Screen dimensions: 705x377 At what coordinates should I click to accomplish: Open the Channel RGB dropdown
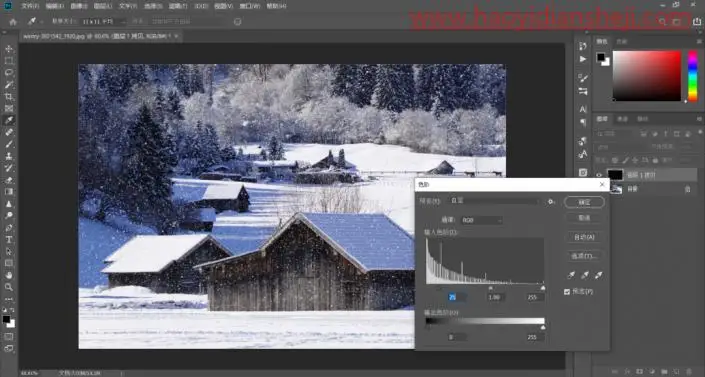pyautogui.click(x=482, y=220)
